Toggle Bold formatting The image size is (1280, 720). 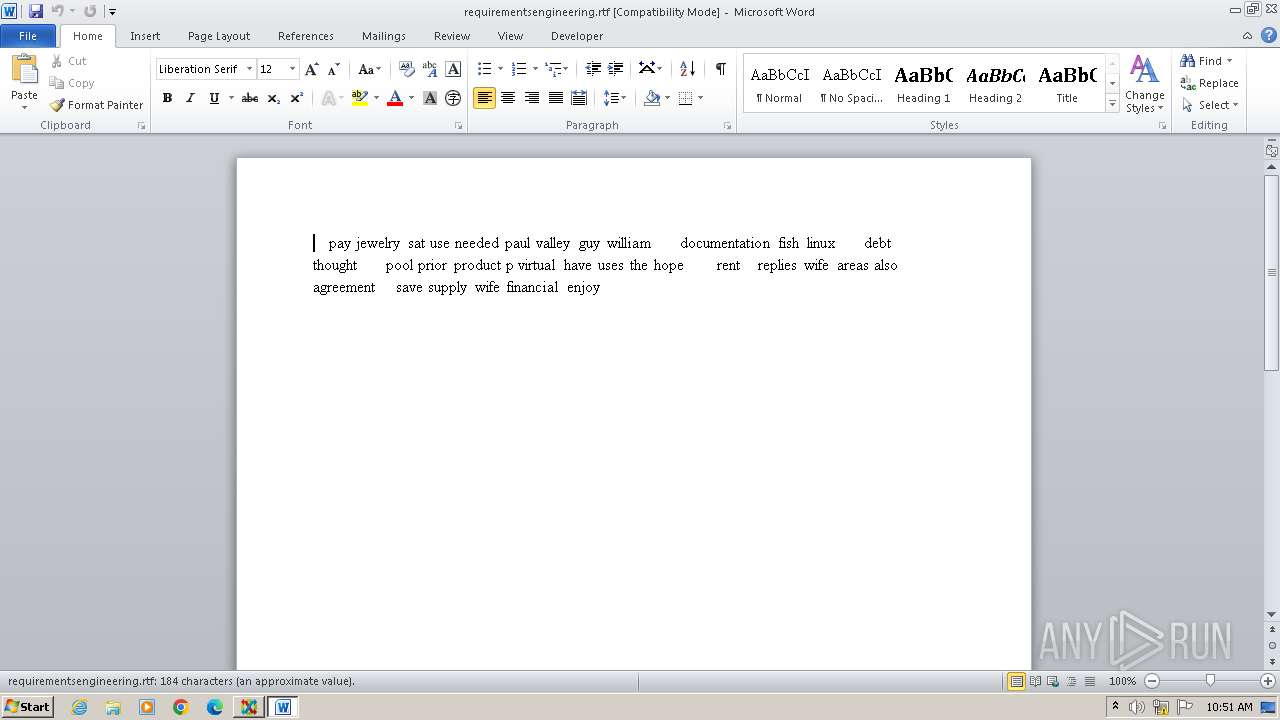tap(167, 98)
